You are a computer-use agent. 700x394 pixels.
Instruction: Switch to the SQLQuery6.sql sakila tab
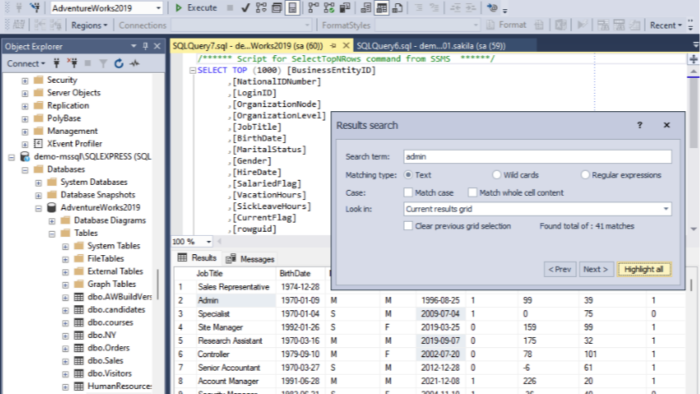click(x=431, y=46)
